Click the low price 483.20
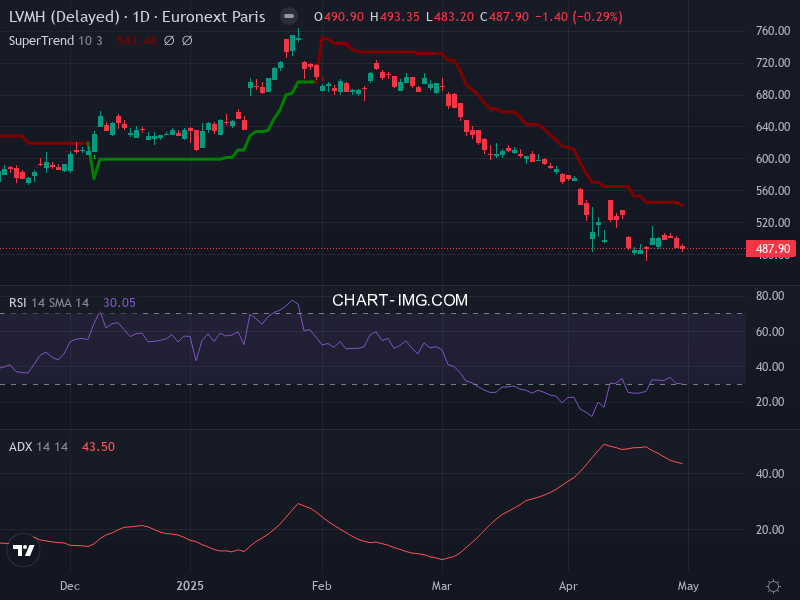Viewport: 800px width, 600px height. pyautogui.click(x=454, y=17)
